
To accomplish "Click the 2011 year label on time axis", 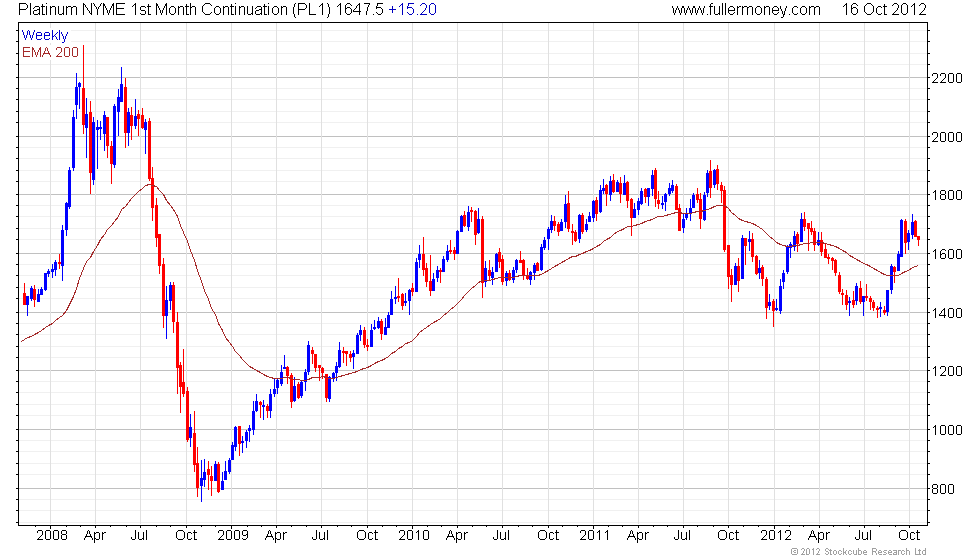I will coord(594,536).
